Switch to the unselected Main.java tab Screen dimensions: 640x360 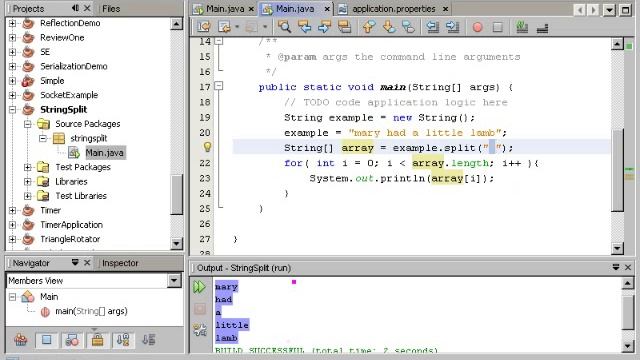pyautogui.click(x=225, y=9)
